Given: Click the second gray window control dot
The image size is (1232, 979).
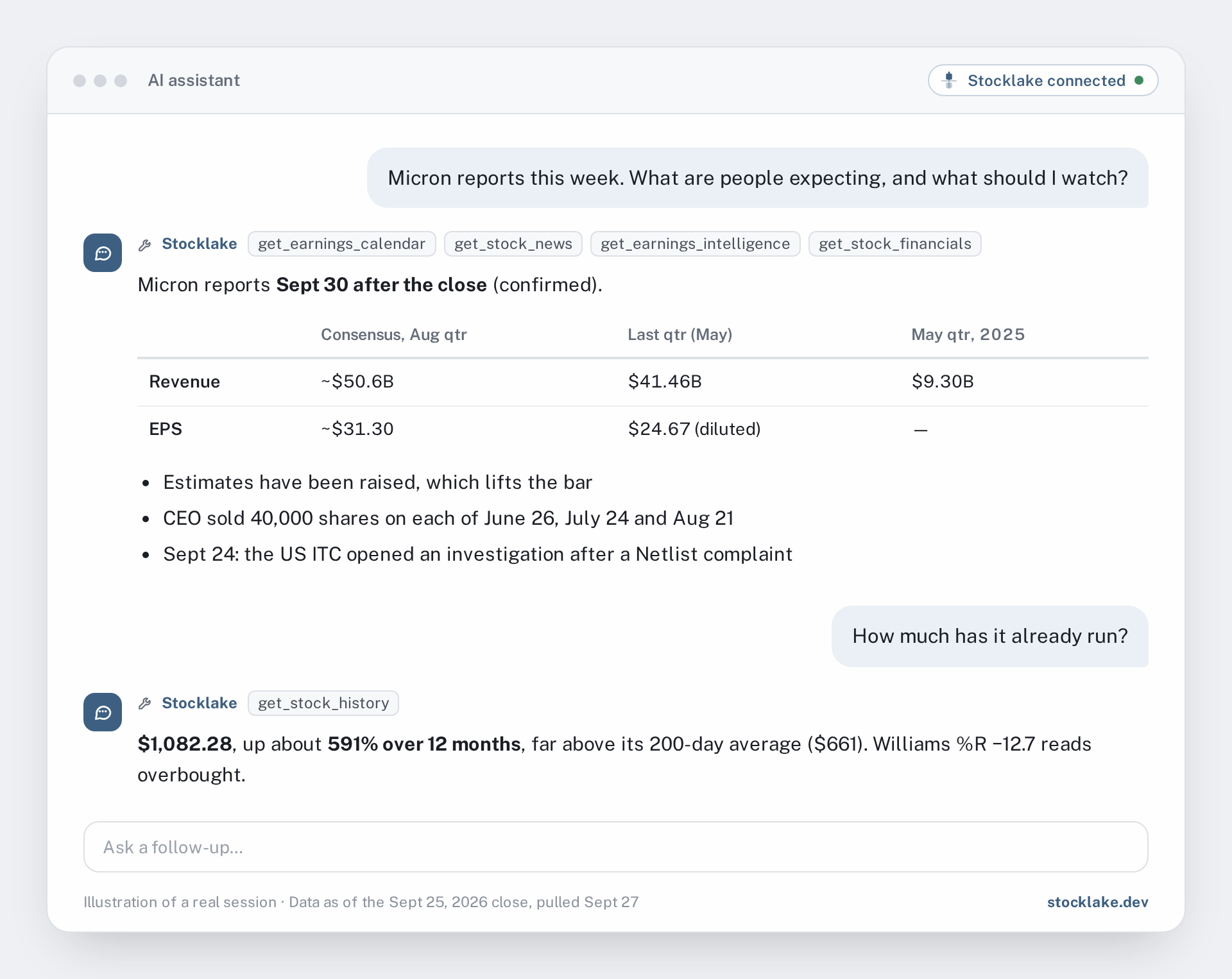Looking at the screenshot, I should (x=100, y=80).
